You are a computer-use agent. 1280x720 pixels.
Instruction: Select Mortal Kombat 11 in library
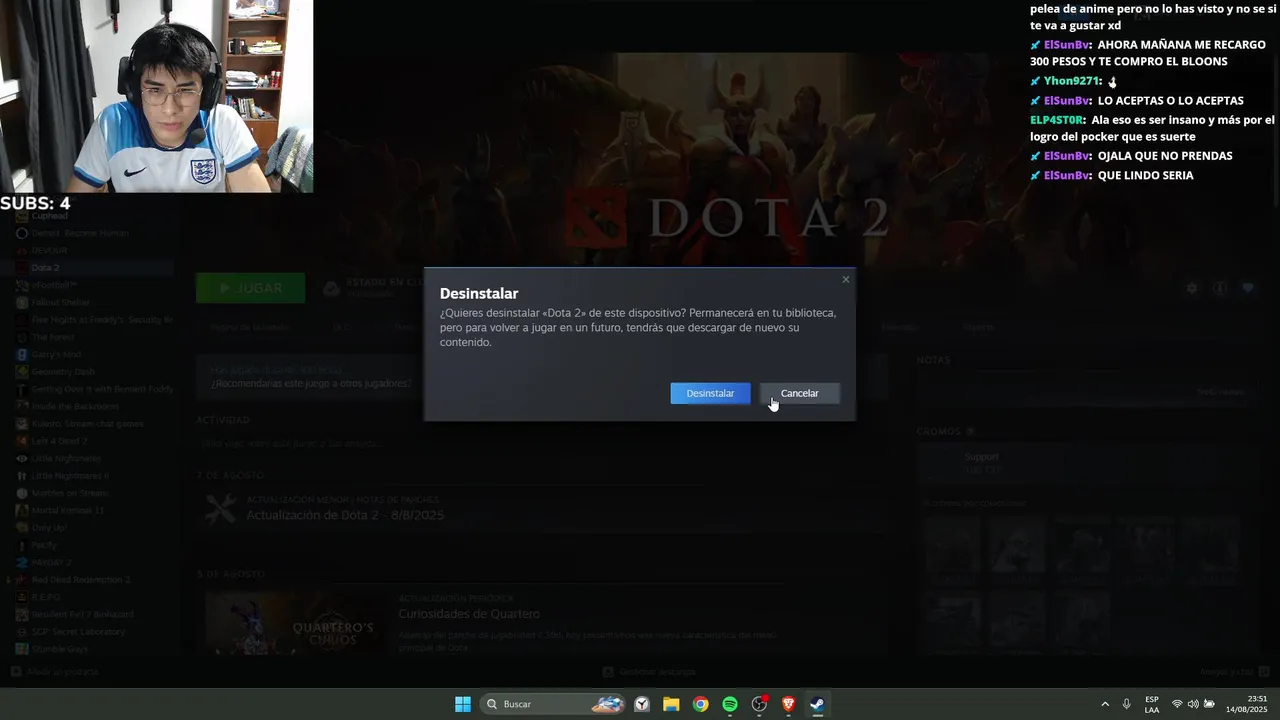[68, 510]
